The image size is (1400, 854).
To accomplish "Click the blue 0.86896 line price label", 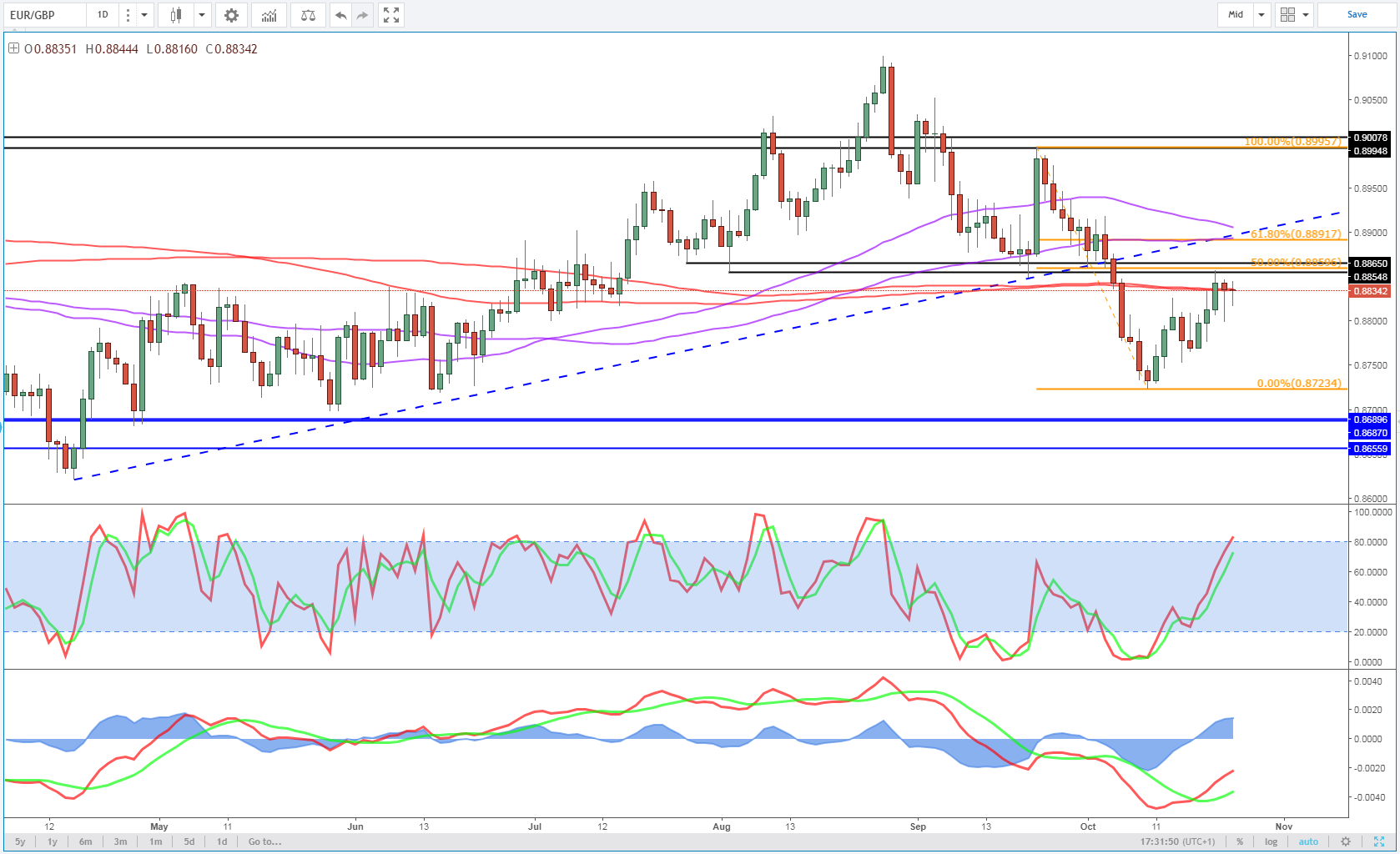I will click(x=1370, y=419).
